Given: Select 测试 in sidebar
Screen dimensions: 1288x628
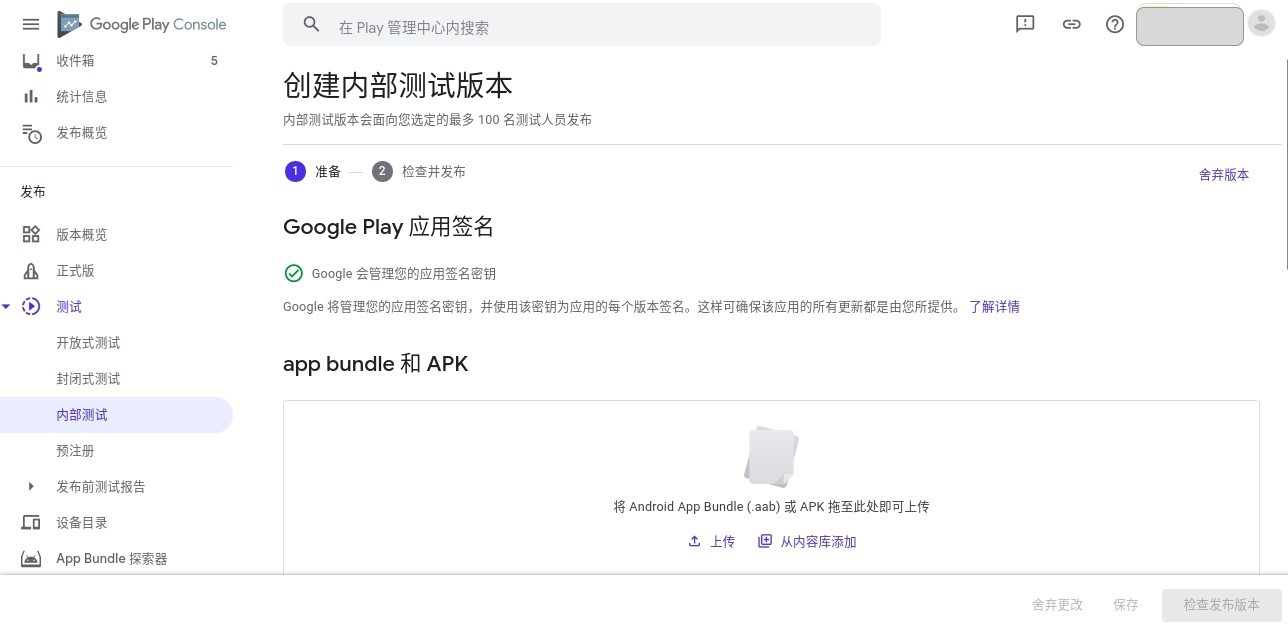Looking at the screenshot, I should coord(69,307).
